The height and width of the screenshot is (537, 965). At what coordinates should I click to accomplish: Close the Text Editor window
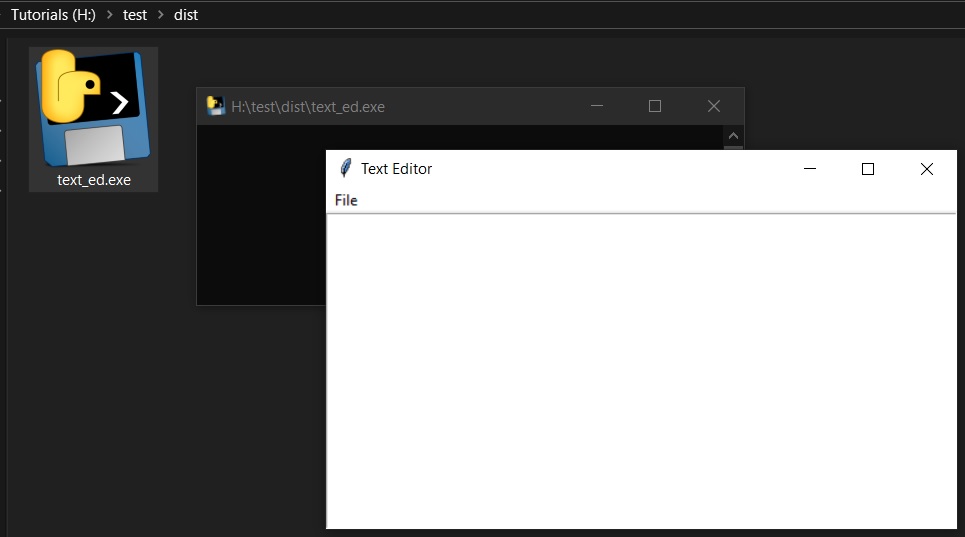coord(926,169)
